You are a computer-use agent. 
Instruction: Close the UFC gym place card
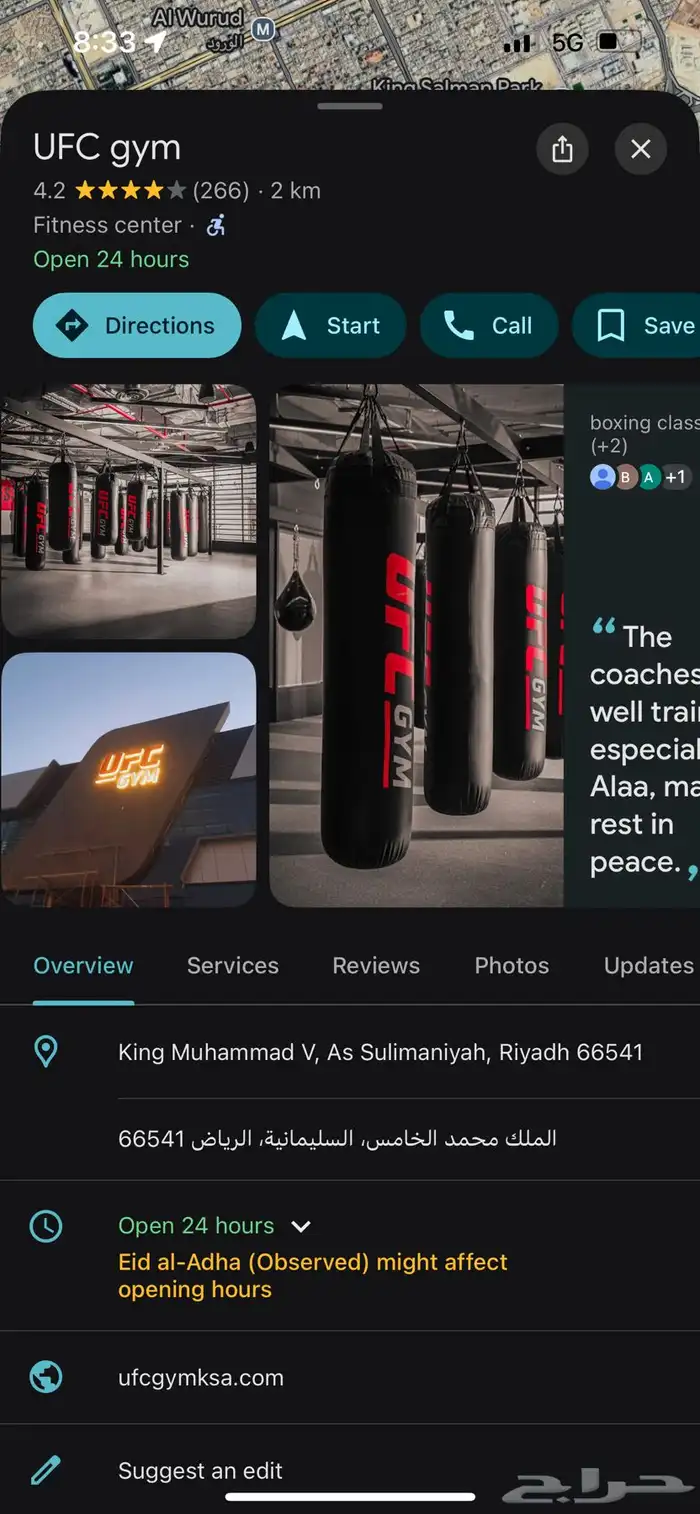[x=641, y=149]
